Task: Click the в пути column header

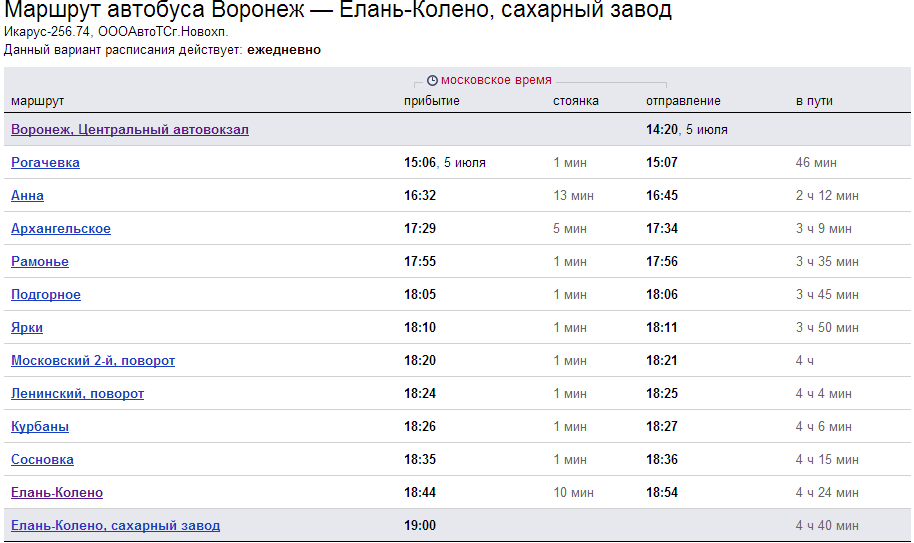Action: tap(814, 101)
